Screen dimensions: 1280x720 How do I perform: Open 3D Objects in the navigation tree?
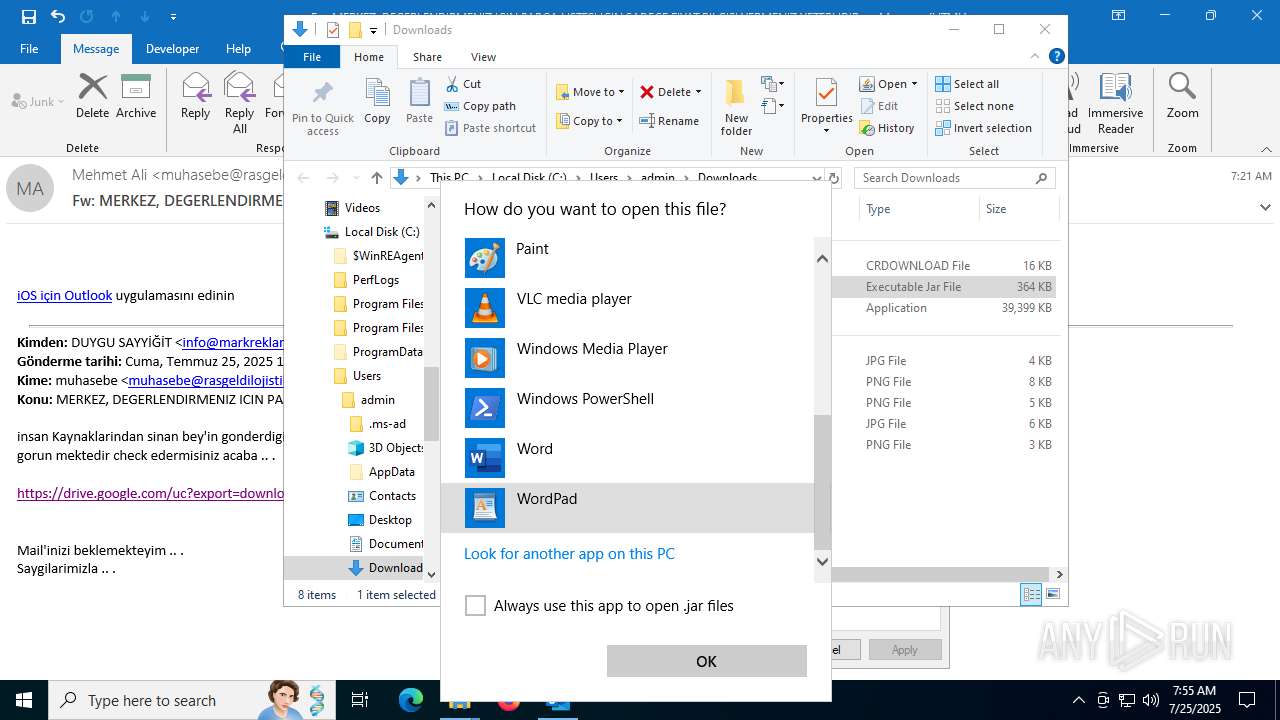coord(386,448)
